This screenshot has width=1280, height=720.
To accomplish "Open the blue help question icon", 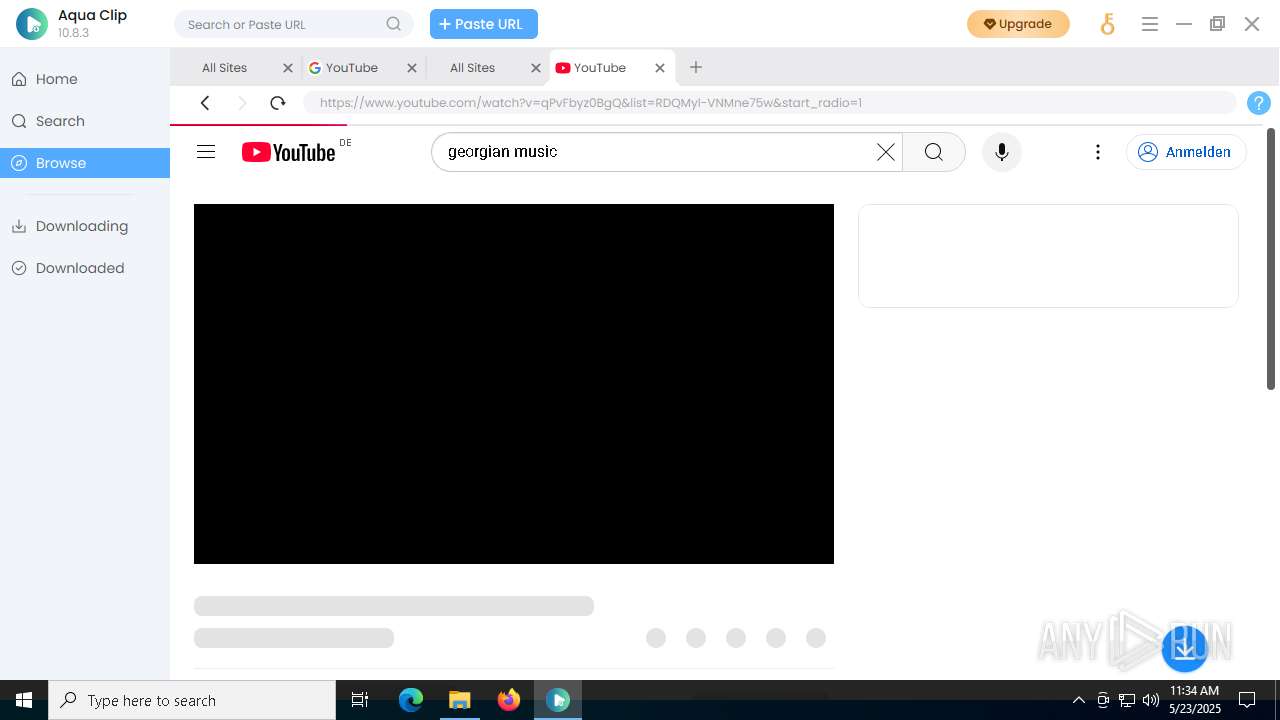I will click(1259, 102).
